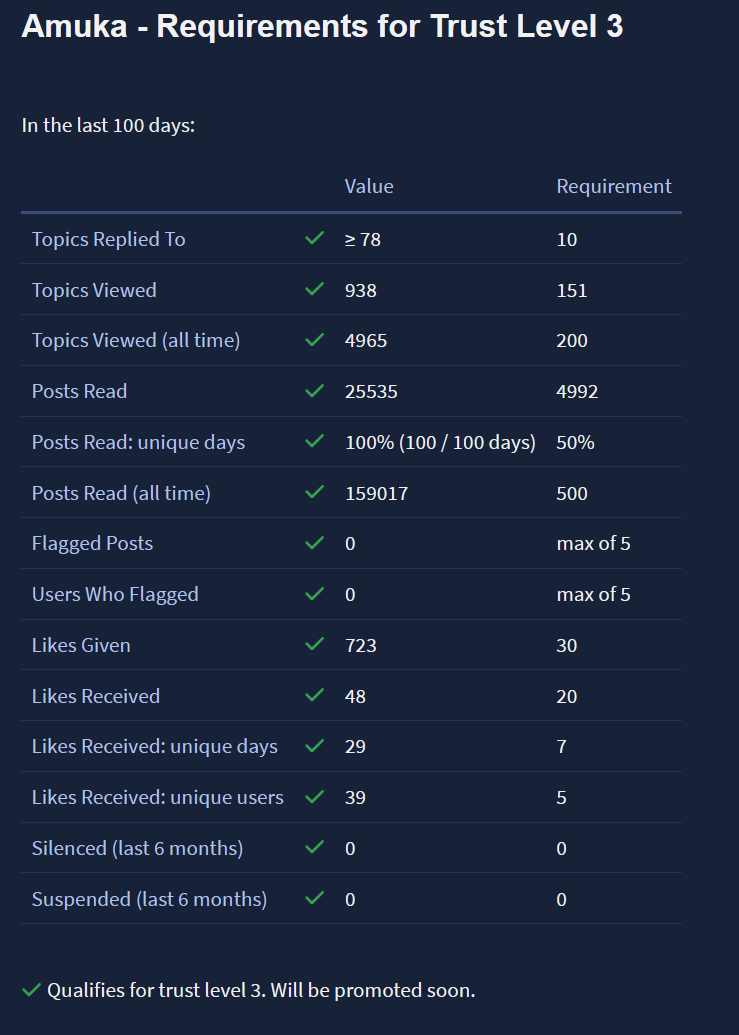
Task: Click the Requirement column header
Action: (x=614, y=186)
